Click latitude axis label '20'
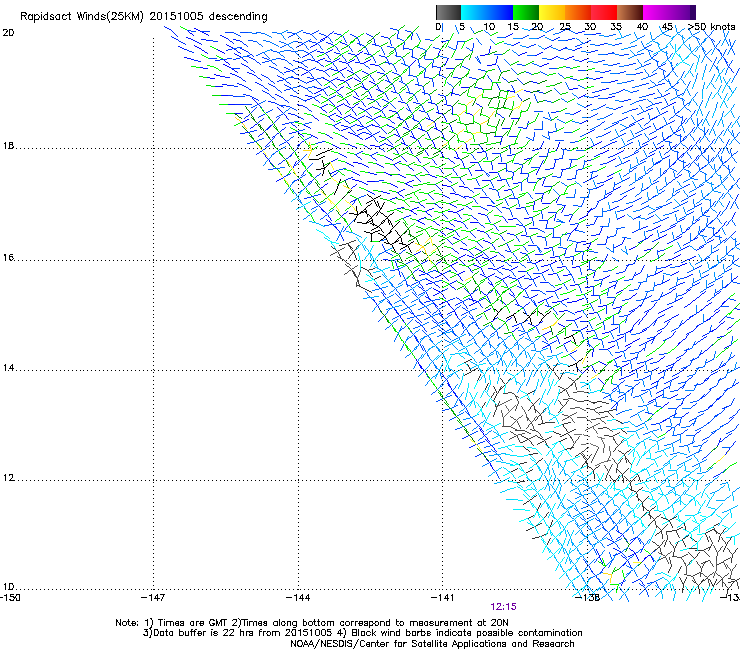The height and width of the screenshot is (650, 740). (x=8, y=33)
